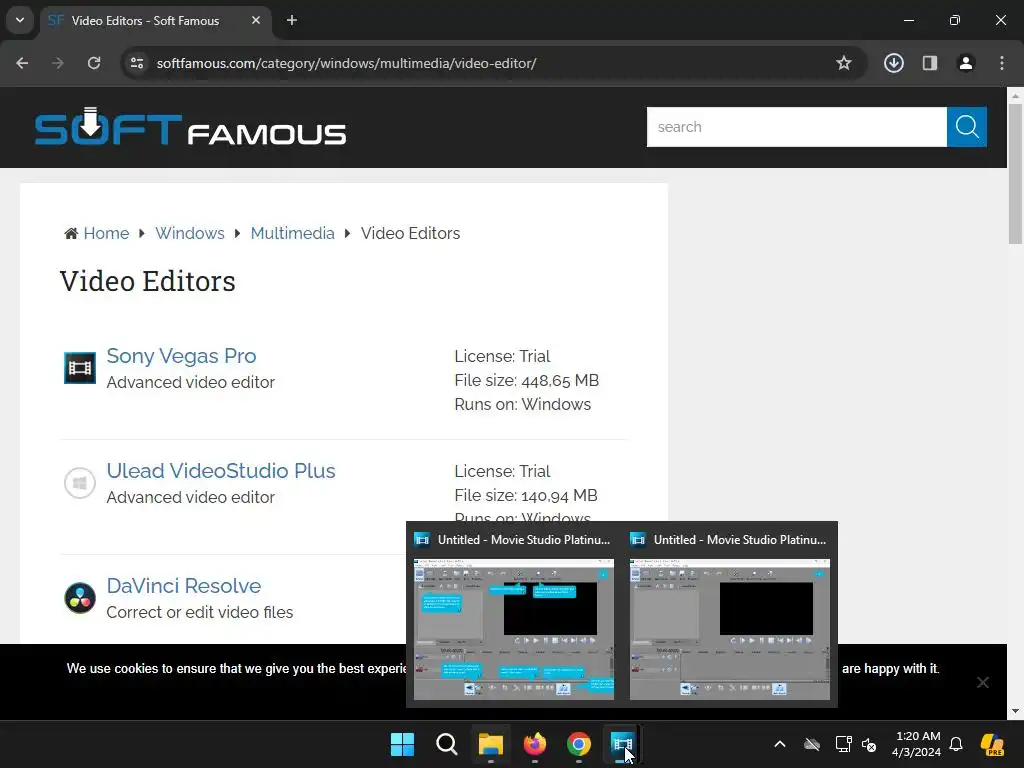Open the Windows Start menu
Image resolution: width=1024 pixels, height=768 pixels.
[x=402, y=744]
